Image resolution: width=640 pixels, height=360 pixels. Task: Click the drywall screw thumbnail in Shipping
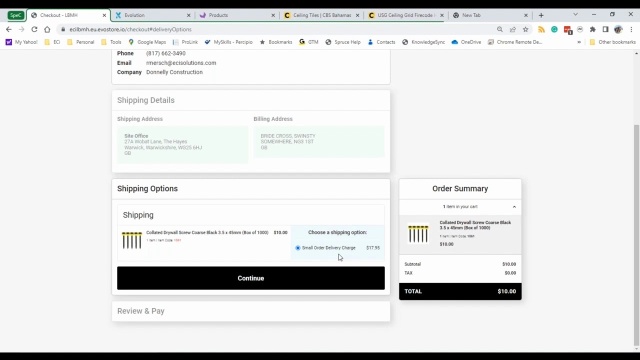[132, 240]
